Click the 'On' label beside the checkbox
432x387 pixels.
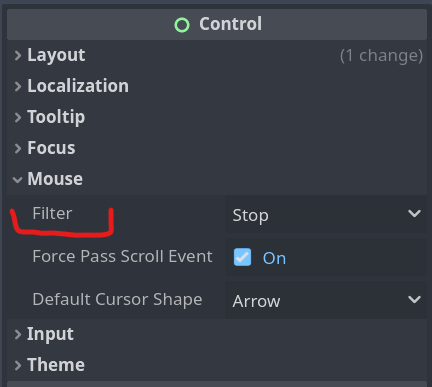coord(274,258)
